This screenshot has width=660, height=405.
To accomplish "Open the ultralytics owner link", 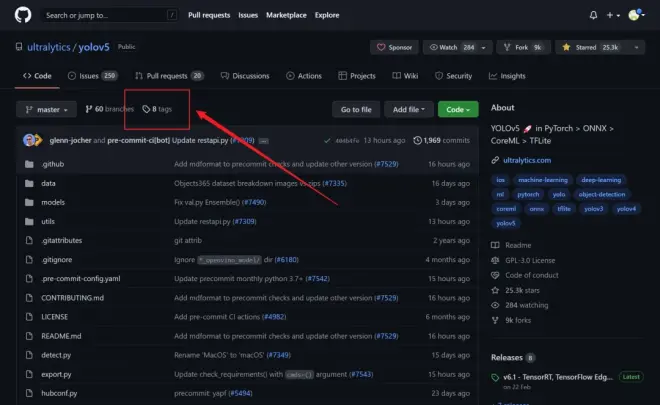I will point(49,47).
